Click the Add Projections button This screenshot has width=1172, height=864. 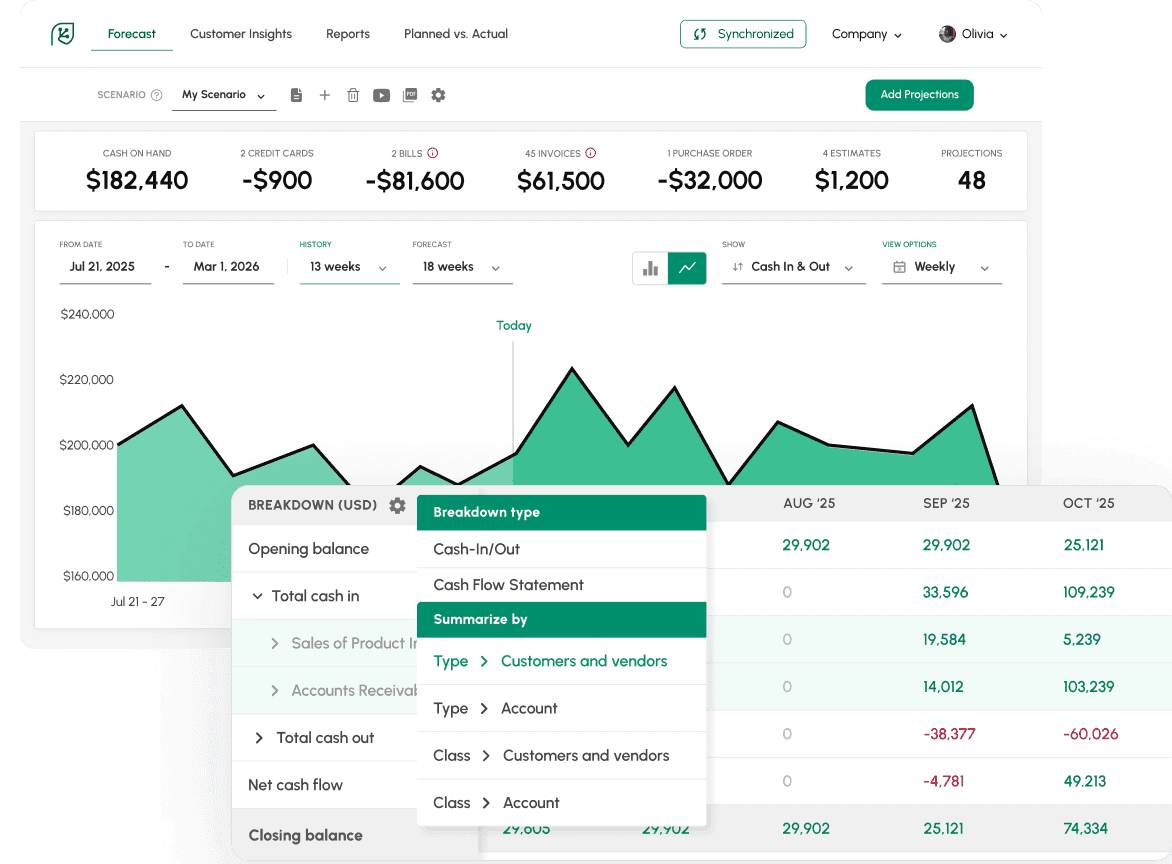[x=918, y=95]
